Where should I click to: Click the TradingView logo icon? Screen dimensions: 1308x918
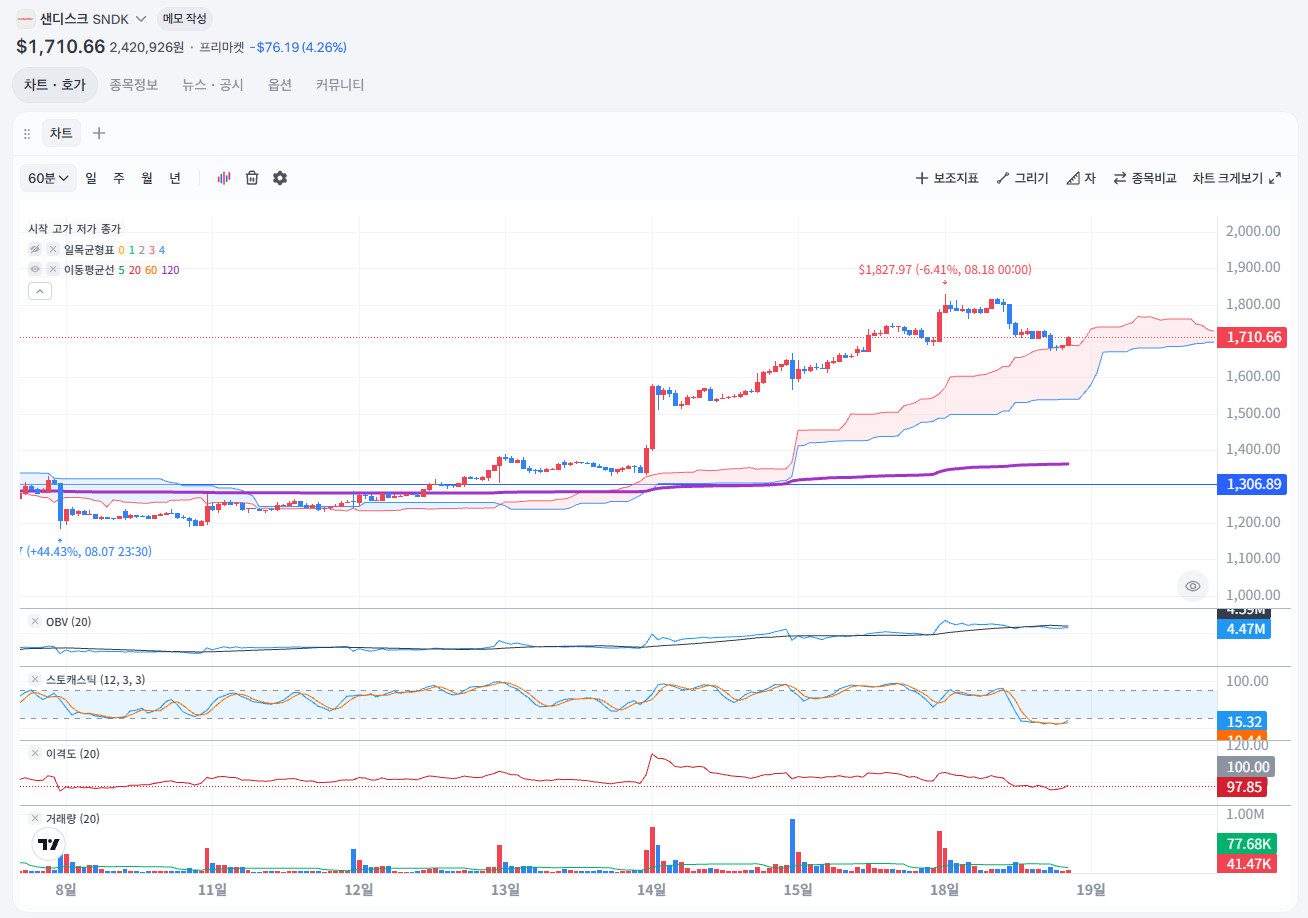(48, 844)
